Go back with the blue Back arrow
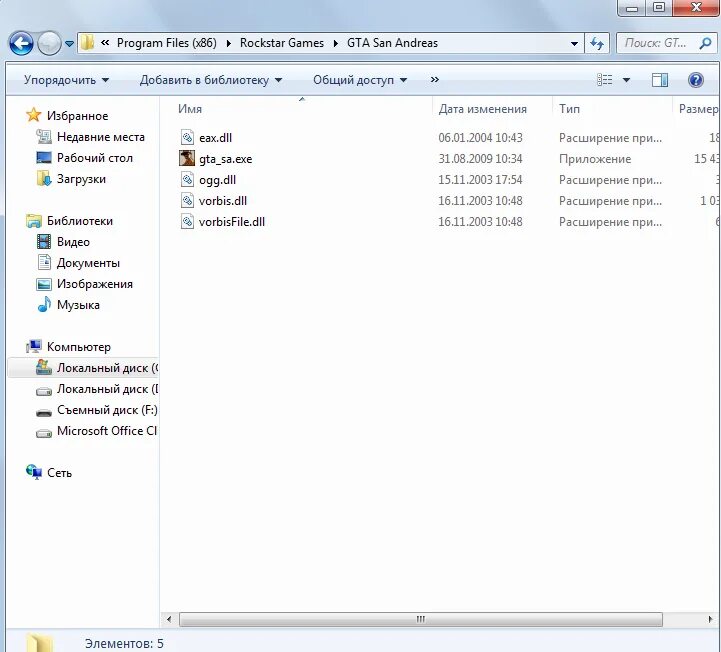 (21, 43)
